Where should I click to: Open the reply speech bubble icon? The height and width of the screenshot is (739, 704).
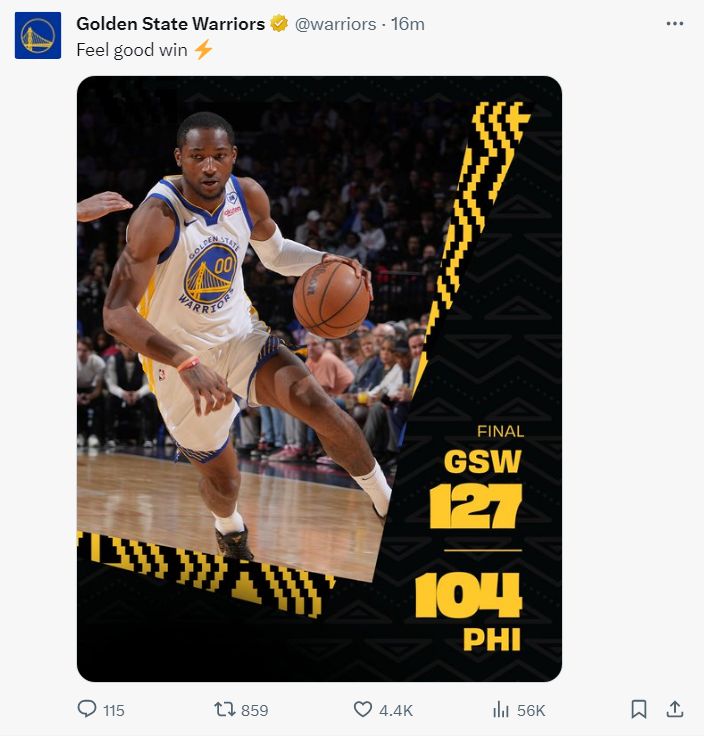[87, 709]
